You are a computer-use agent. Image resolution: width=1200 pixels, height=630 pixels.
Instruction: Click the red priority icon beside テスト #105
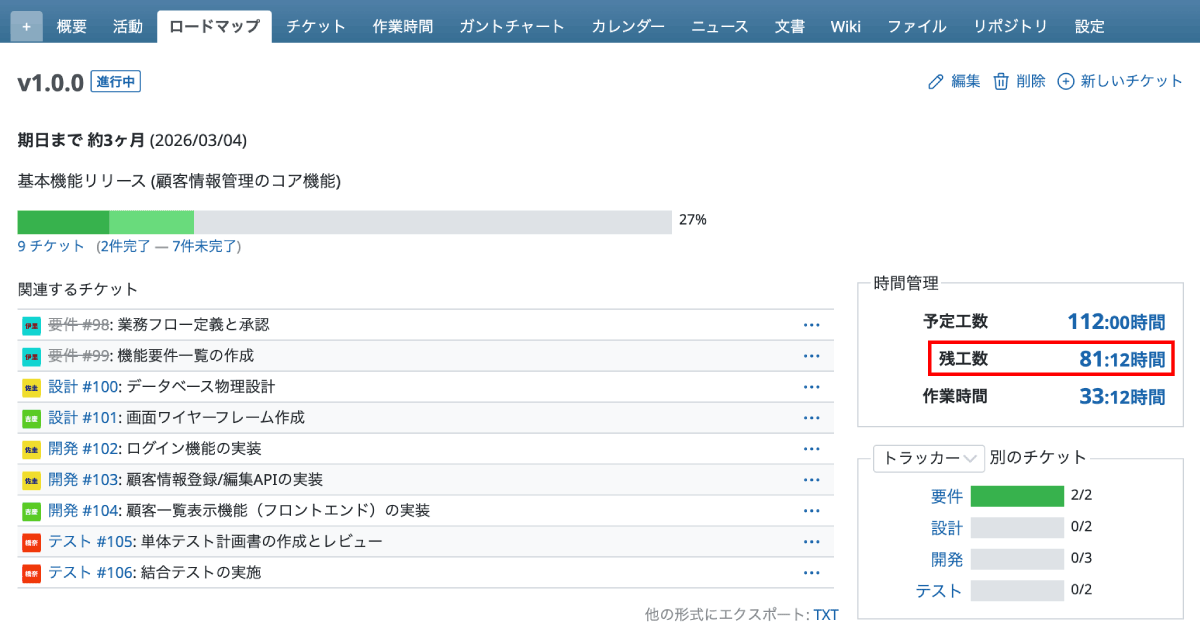[31, 542]
